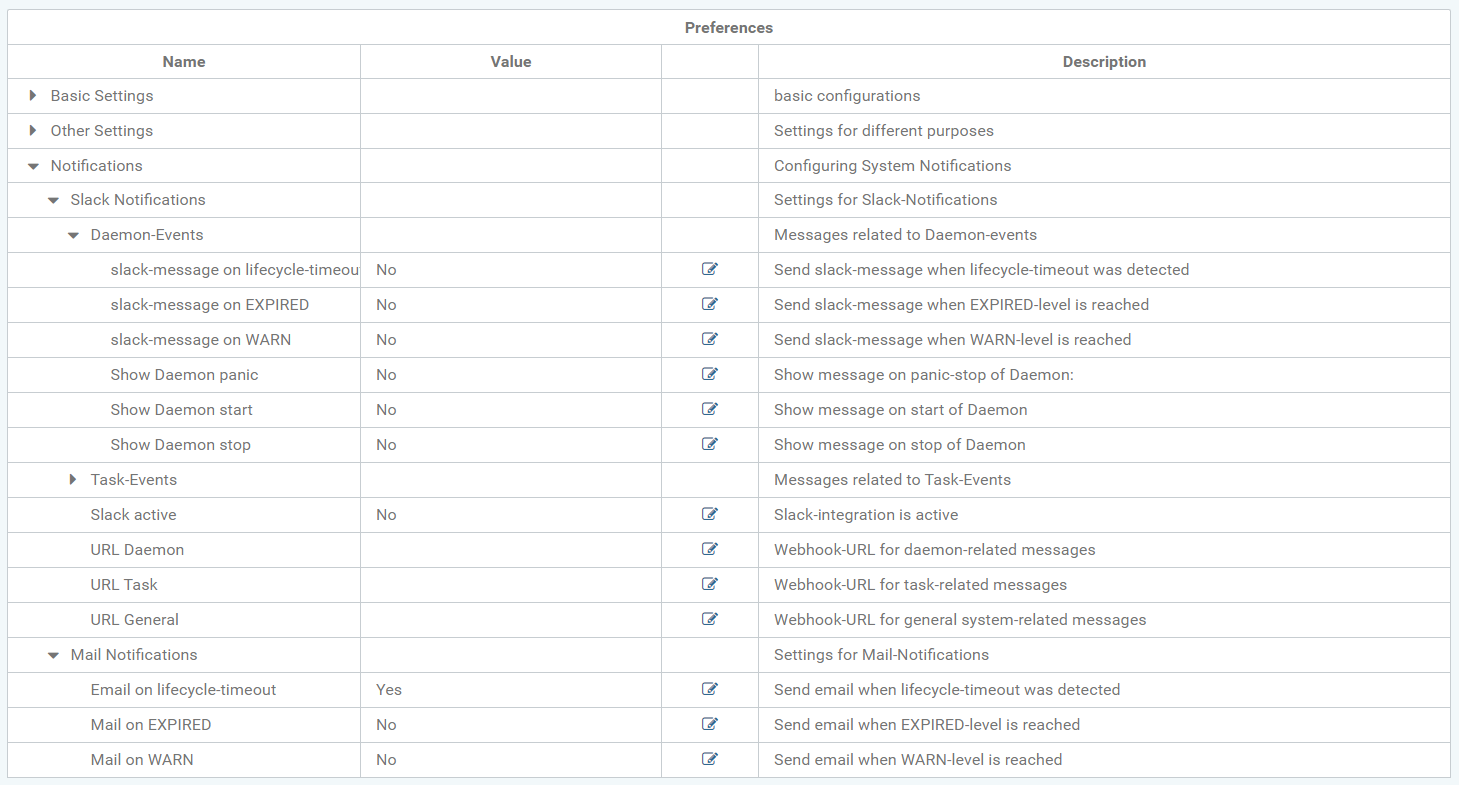The image size is (1459, 785).
Task: Expand the Other Settings group
Action: click(x=33, y=131)
